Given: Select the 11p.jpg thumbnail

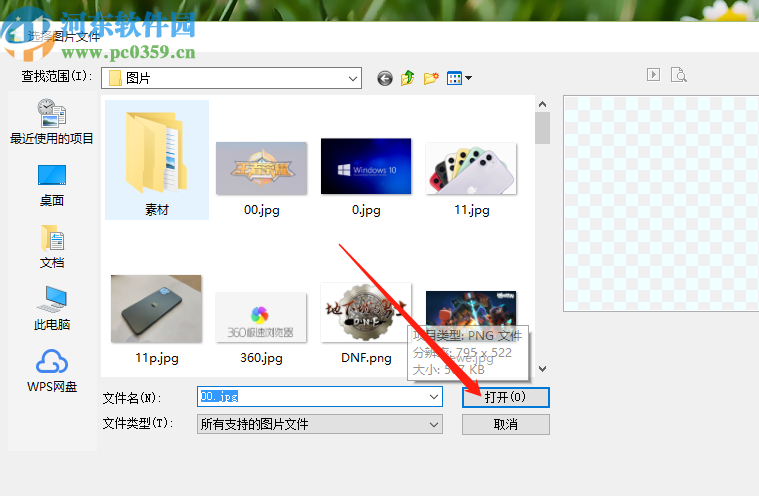Looking at the screenshot, I should pos(156,309).
